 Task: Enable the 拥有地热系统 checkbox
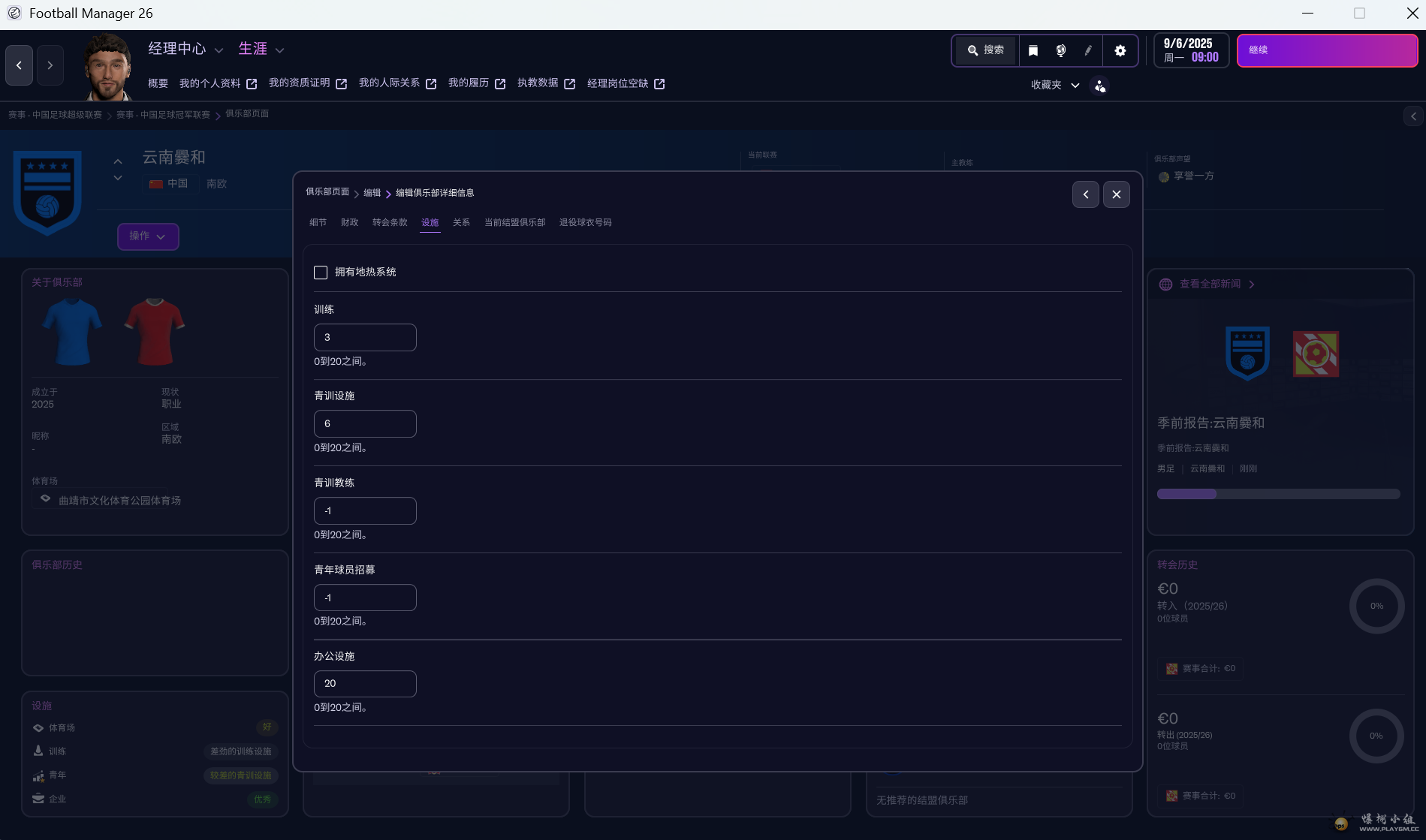coord(321,272)
